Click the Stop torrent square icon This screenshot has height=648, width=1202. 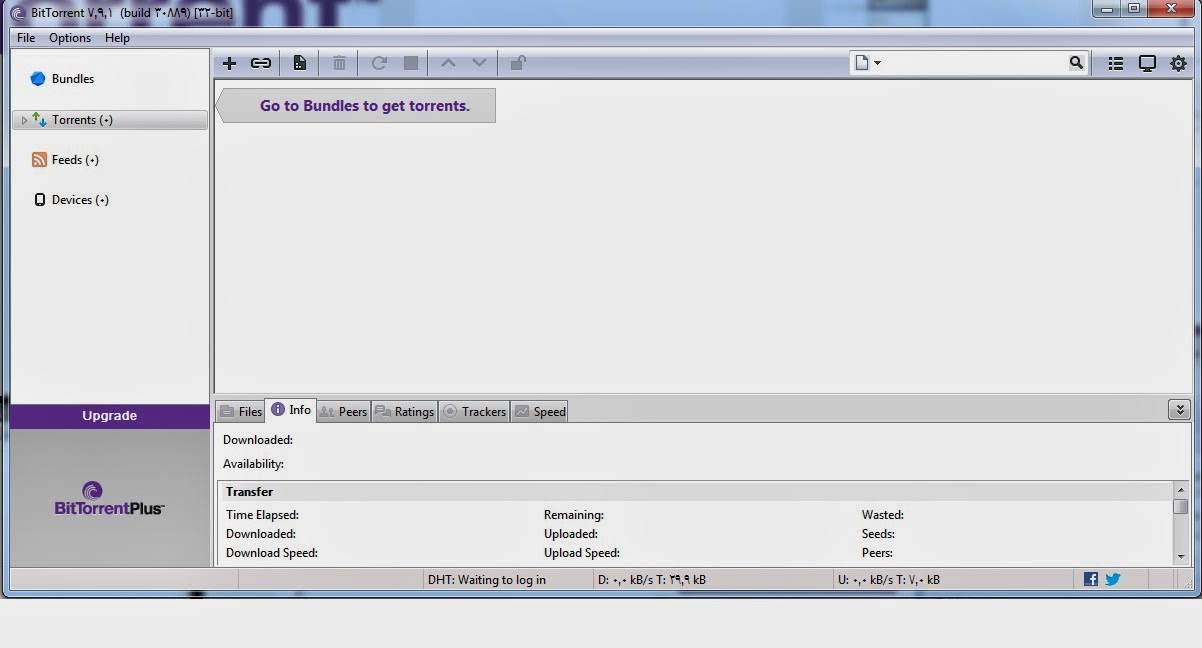pos(410,63)
